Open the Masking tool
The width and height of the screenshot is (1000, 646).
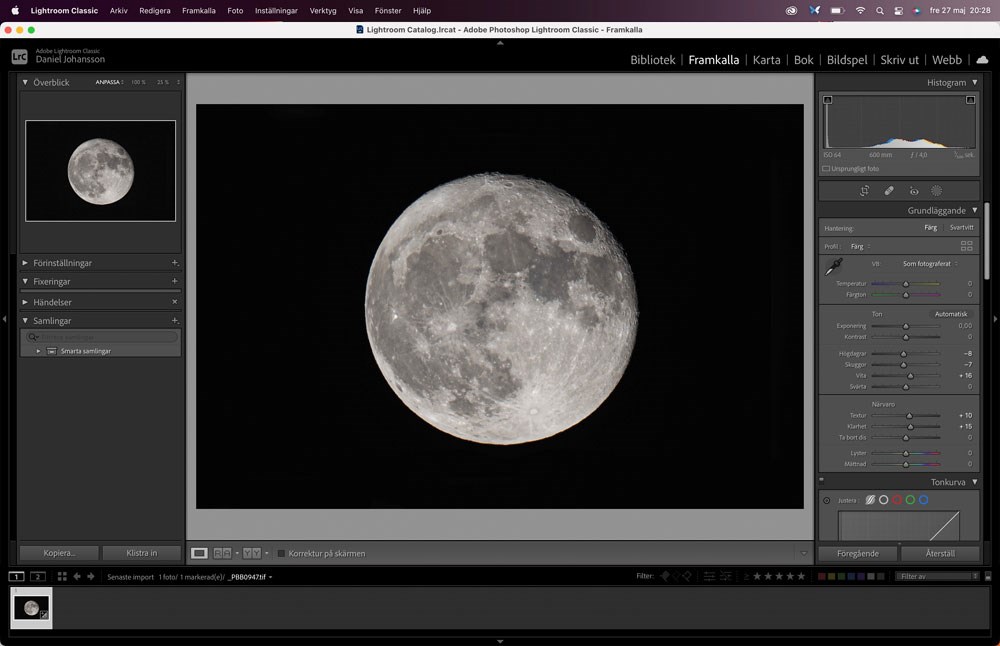click(x=936, y=190)
